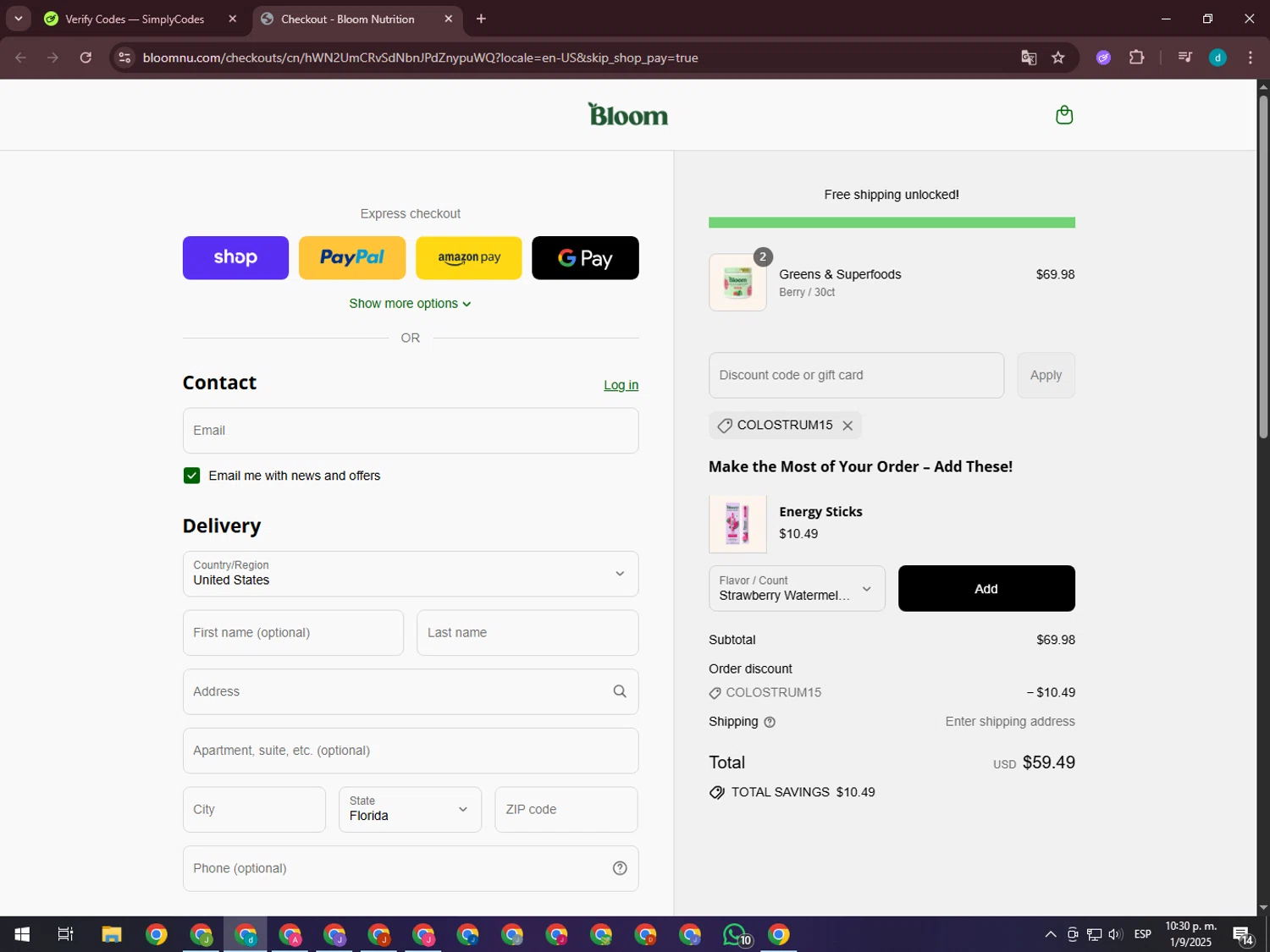Open WhatsApp from the taskbar
This screenshot has height=952, width=1270.
point(735,934)
